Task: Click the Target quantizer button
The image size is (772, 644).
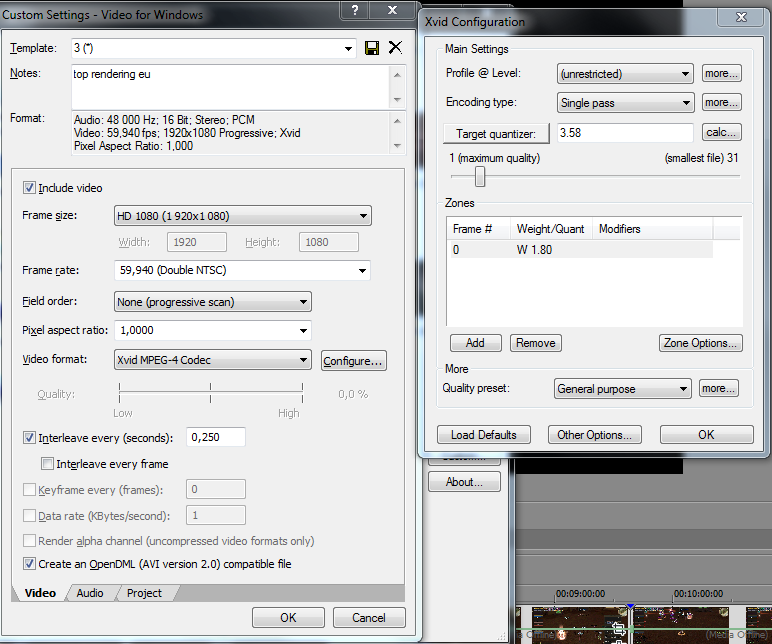Action: click(496, 133)
